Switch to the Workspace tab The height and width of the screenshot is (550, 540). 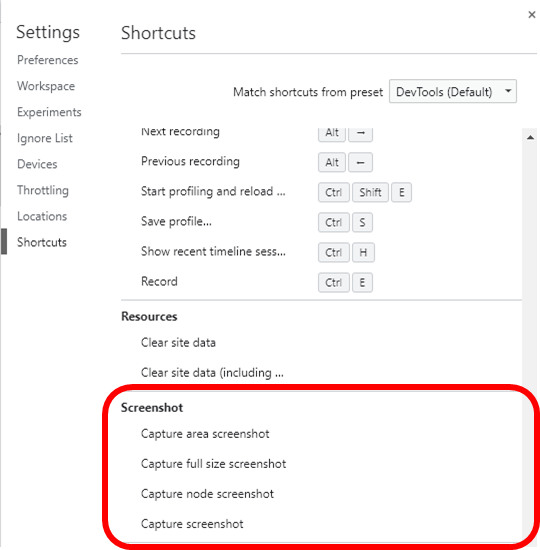click(x=46, y=86)
